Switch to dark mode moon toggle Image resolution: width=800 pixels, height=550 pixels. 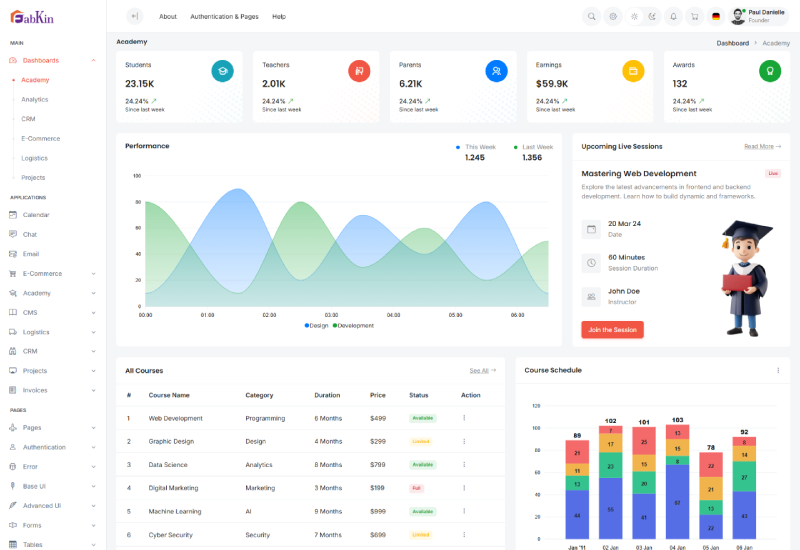click(651, 16)
